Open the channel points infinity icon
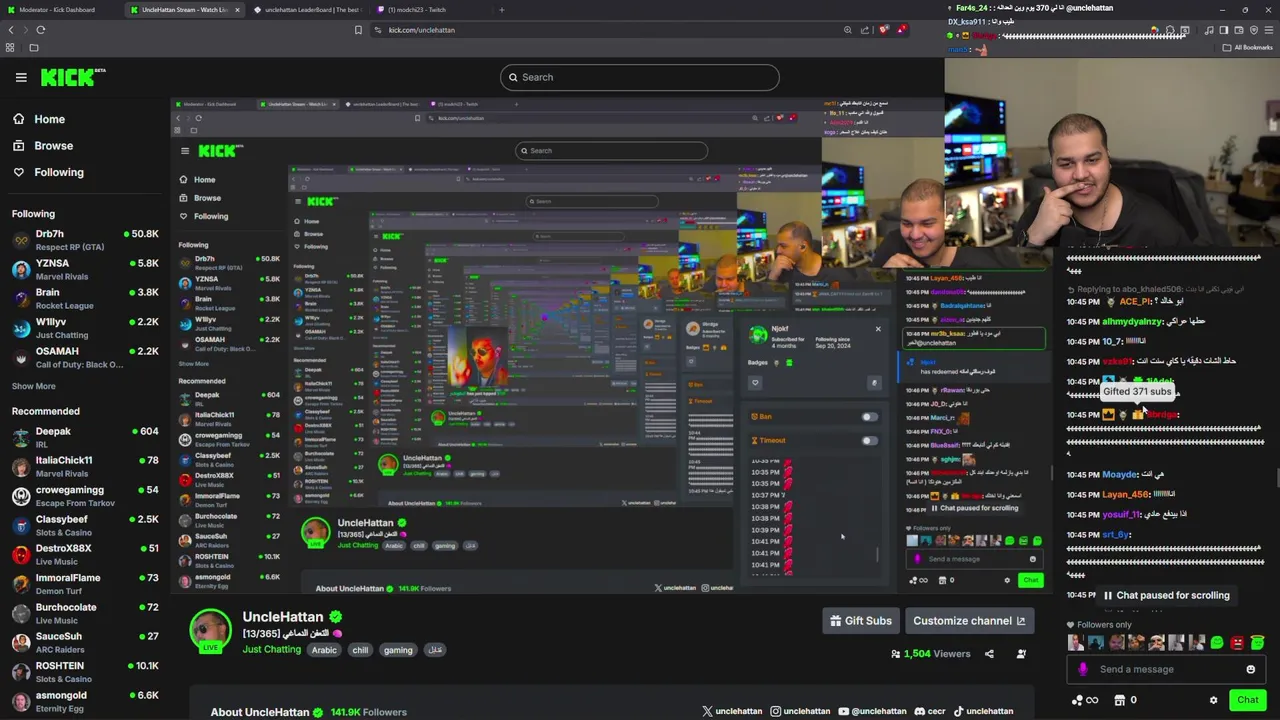The height and width of the screenshot is (720, 1280). pyautogui.click(x=1084, y=700)
